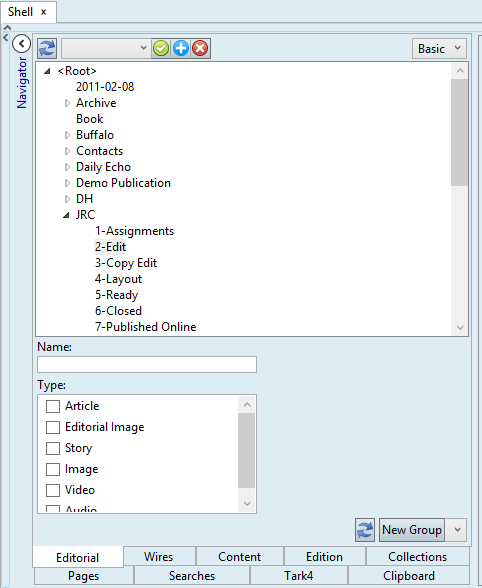Open the Basic dropdown

439,48
